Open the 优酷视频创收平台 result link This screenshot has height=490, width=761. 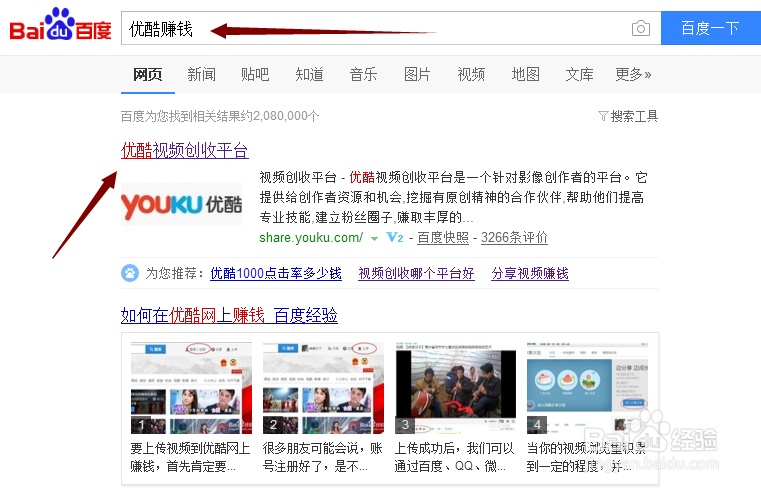click(184, 150)
